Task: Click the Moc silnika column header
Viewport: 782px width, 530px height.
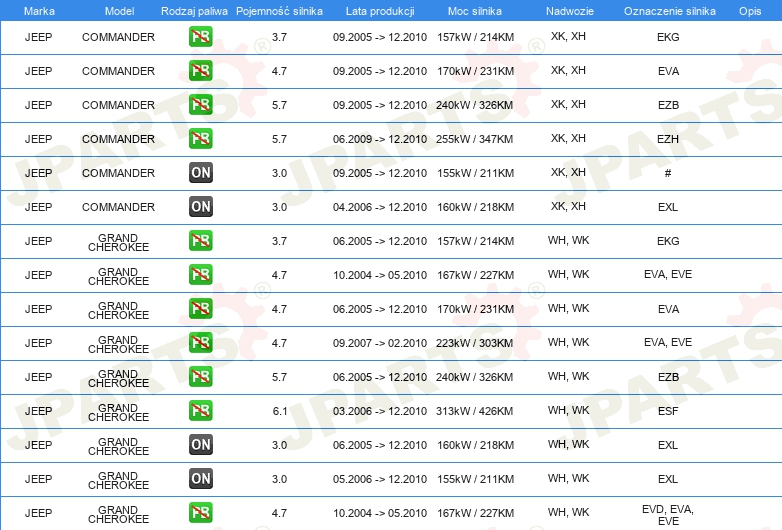Action: [x=475, y=11]
